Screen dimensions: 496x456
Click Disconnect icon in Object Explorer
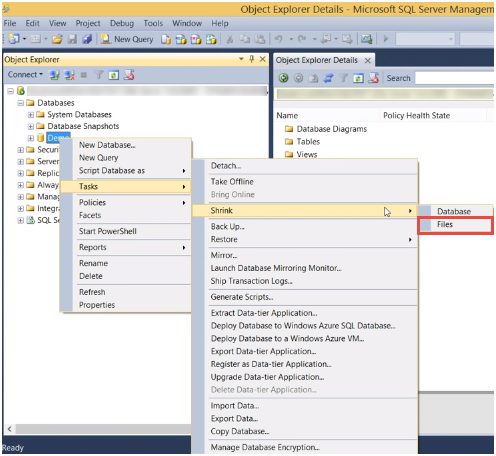(x=69, y=75)
